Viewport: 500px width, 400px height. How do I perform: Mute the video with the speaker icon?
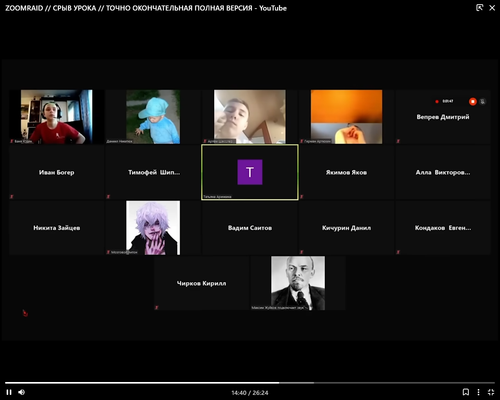pyautogui.click(x=22, y=392)
